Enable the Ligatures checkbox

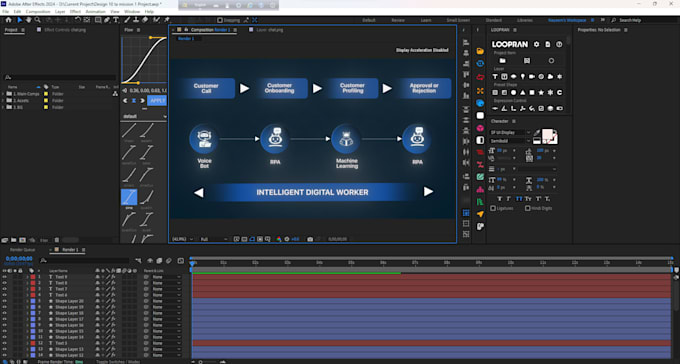click(493, 208)
